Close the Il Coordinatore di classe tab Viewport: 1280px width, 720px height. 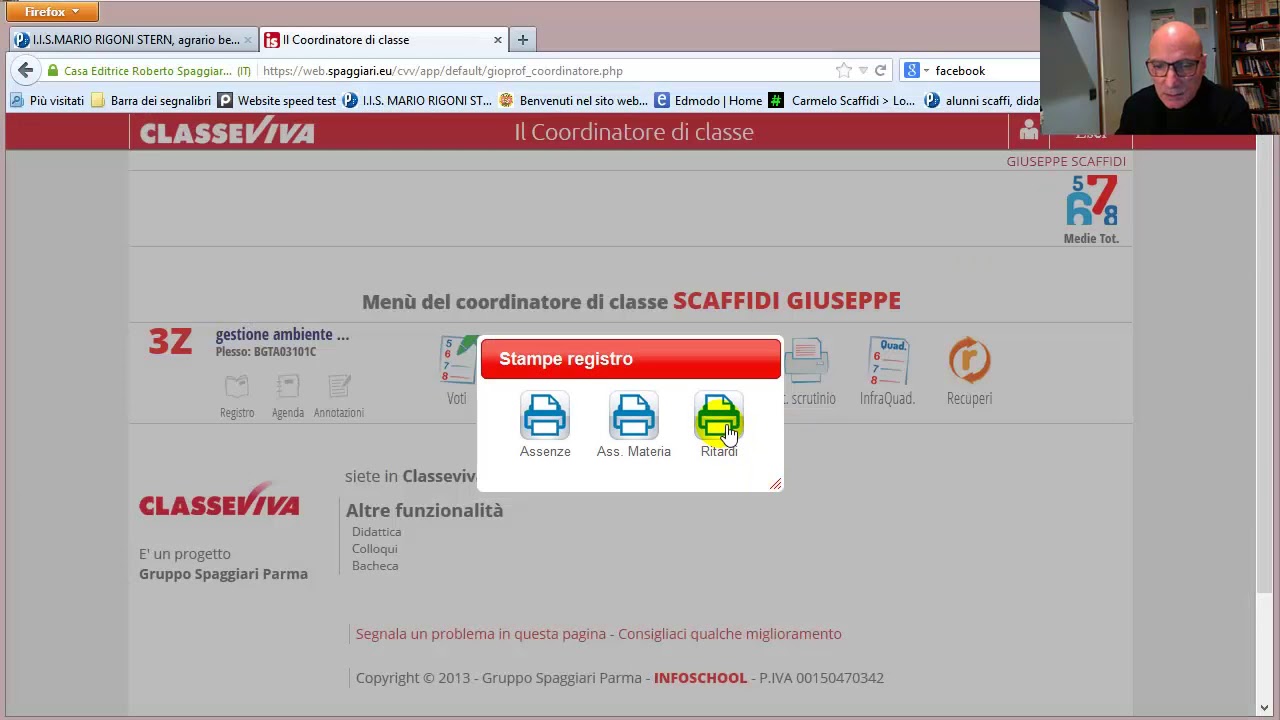497,40
